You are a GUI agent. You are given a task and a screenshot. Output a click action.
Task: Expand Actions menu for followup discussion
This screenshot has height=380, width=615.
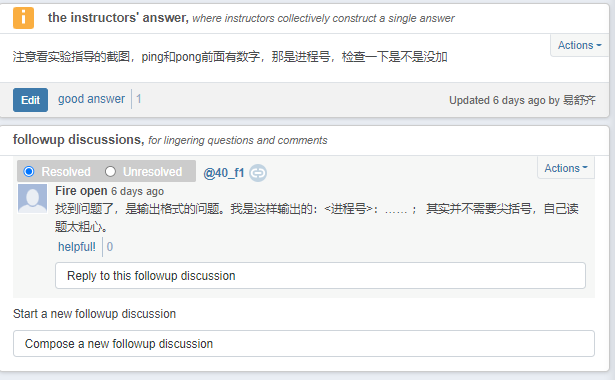pyautogui.click(x=566, y=168)
